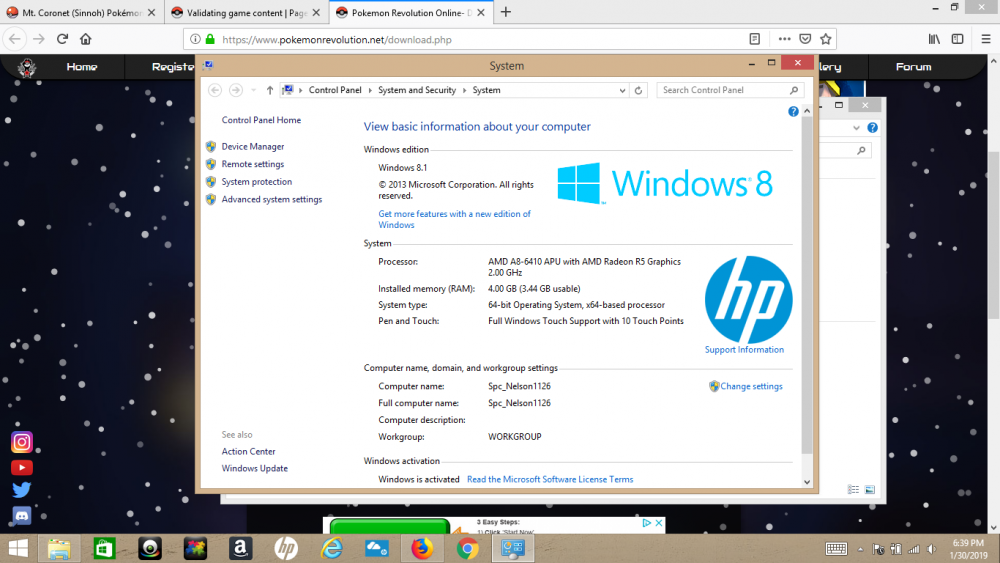Refresh the Control Panel address bar
This screenshot has height=563, width=1000.
point(639,90)
